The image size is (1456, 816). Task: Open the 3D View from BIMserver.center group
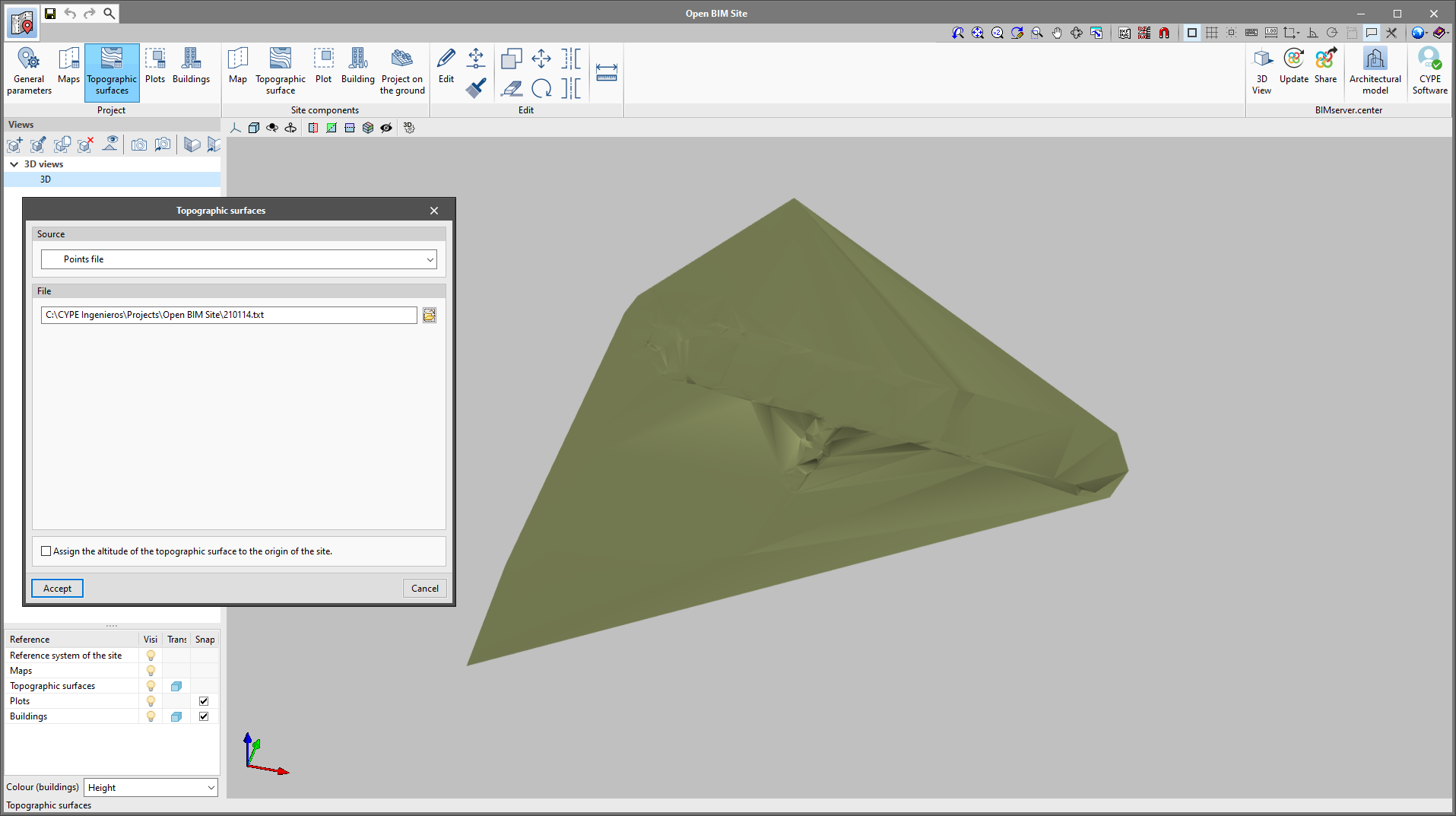pyautogui.click(x=1262, y=71)
